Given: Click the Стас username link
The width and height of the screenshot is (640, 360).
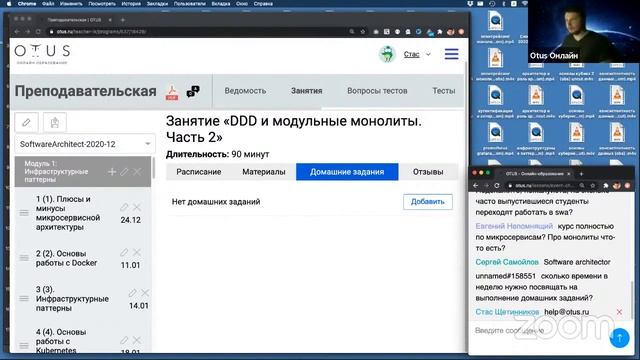Looking at the screenshot, I should click(x=411, y=54).
